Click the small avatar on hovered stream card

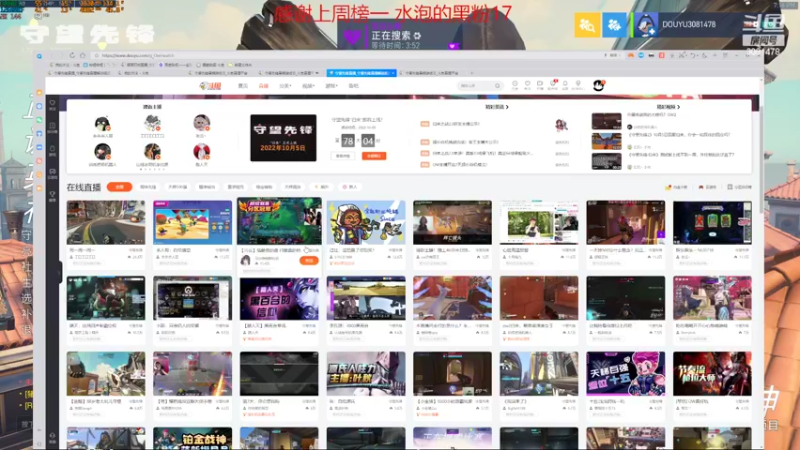[245, 260]
